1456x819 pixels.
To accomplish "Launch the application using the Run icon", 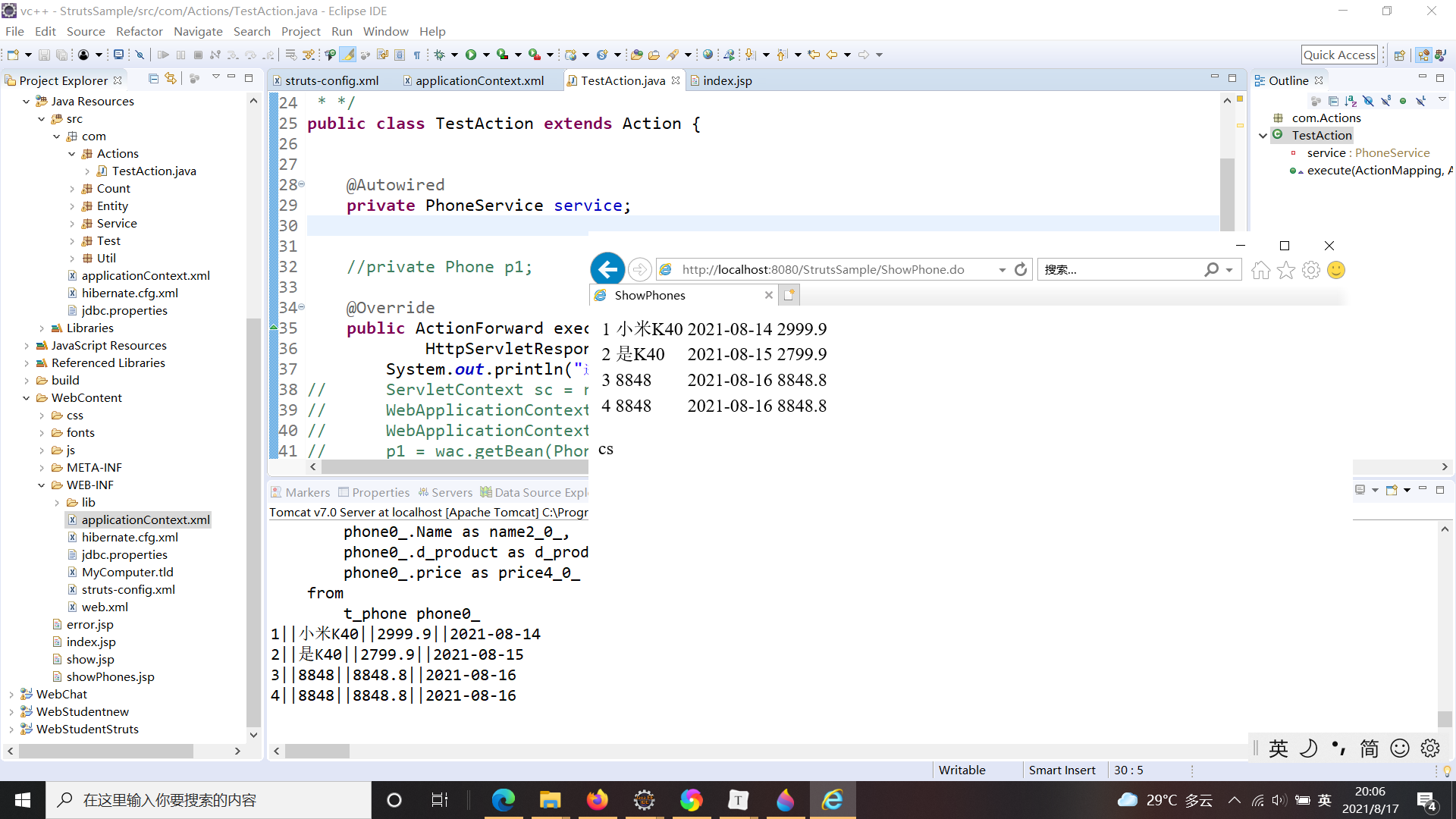I will 471,55.
